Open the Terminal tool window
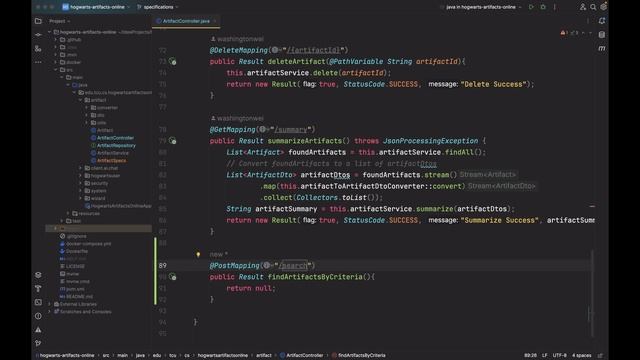The height and width of the screenshot is (360, 640). click(38, 302)
